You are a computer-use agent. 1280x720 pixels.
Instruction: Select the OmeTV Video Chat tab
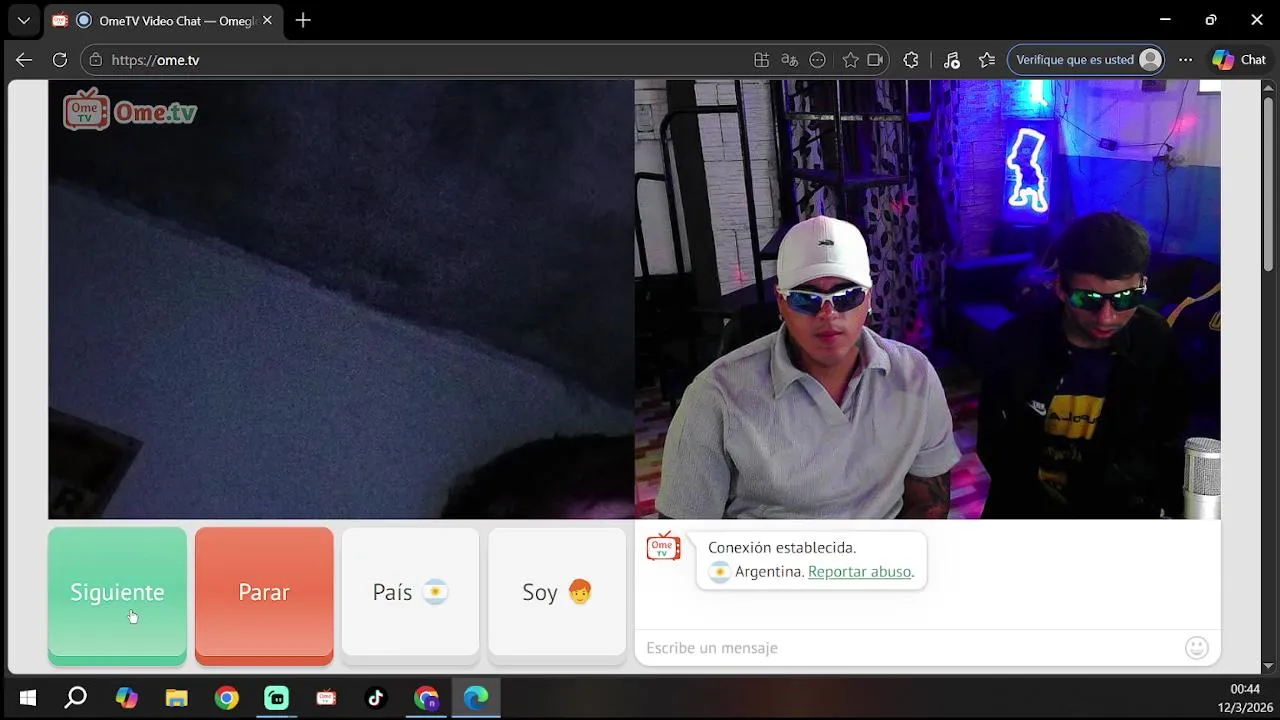click(163, 20)
